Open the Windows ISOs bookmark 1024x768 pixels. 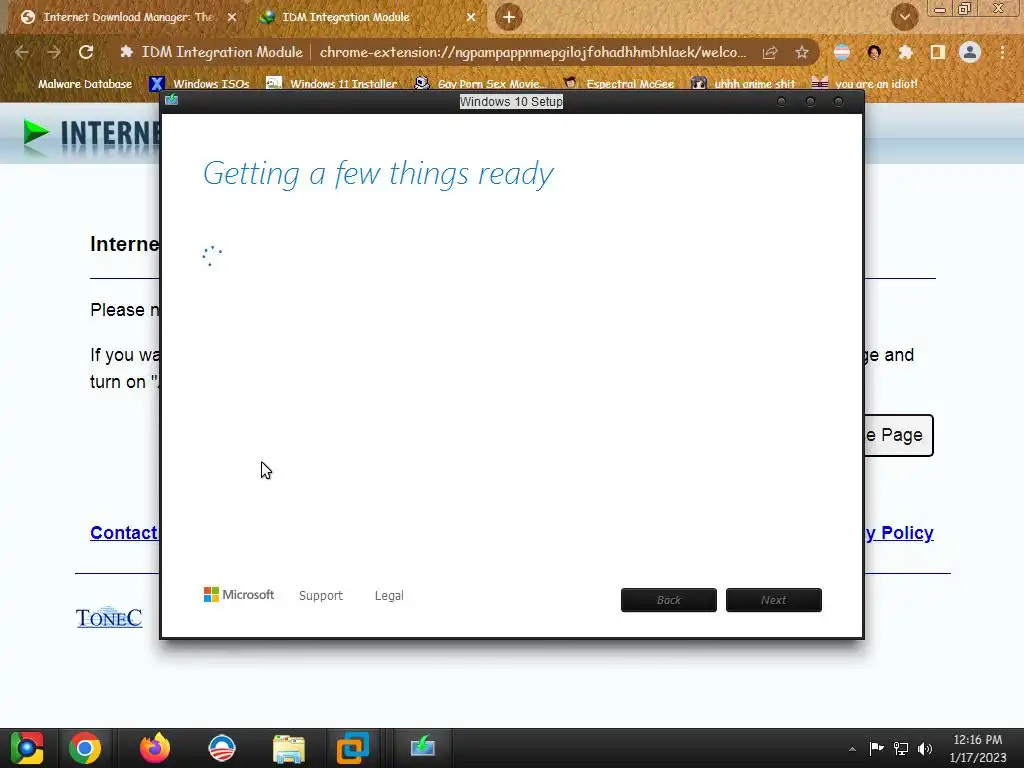coord(200,84)
